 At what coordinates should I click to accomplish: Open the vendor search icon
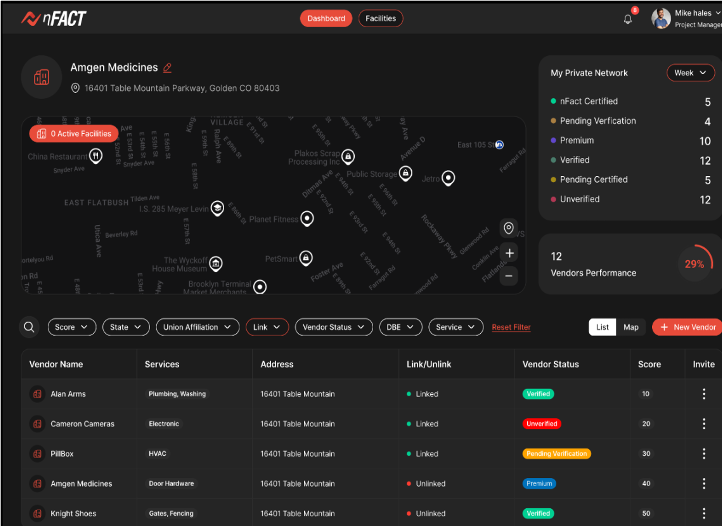(29, 327)
